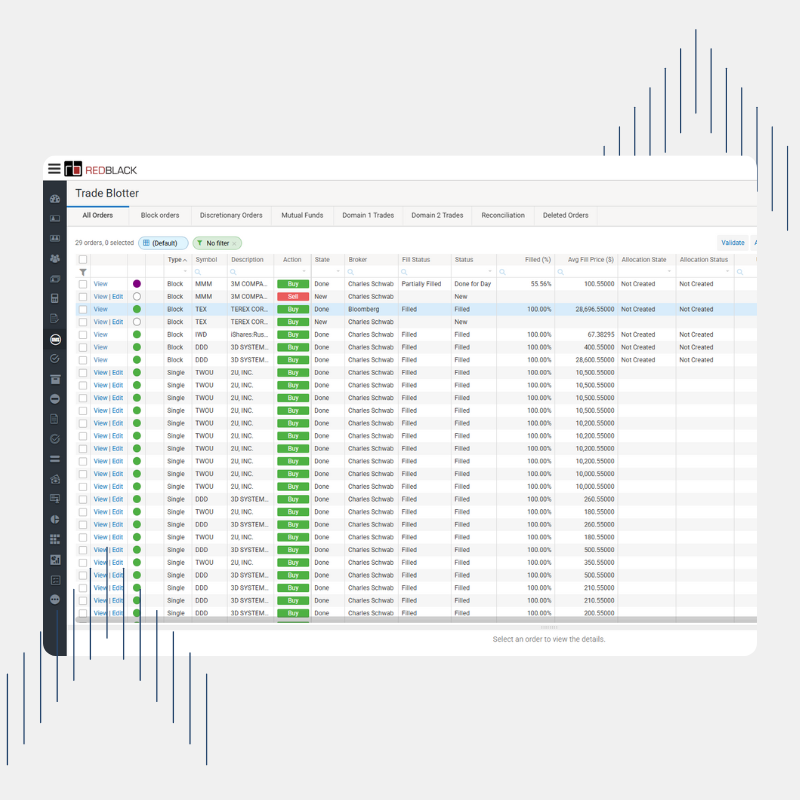The image size is (800, 800).
Task: Open the Allocation Status filter dropdown
Action: [727, 271]
